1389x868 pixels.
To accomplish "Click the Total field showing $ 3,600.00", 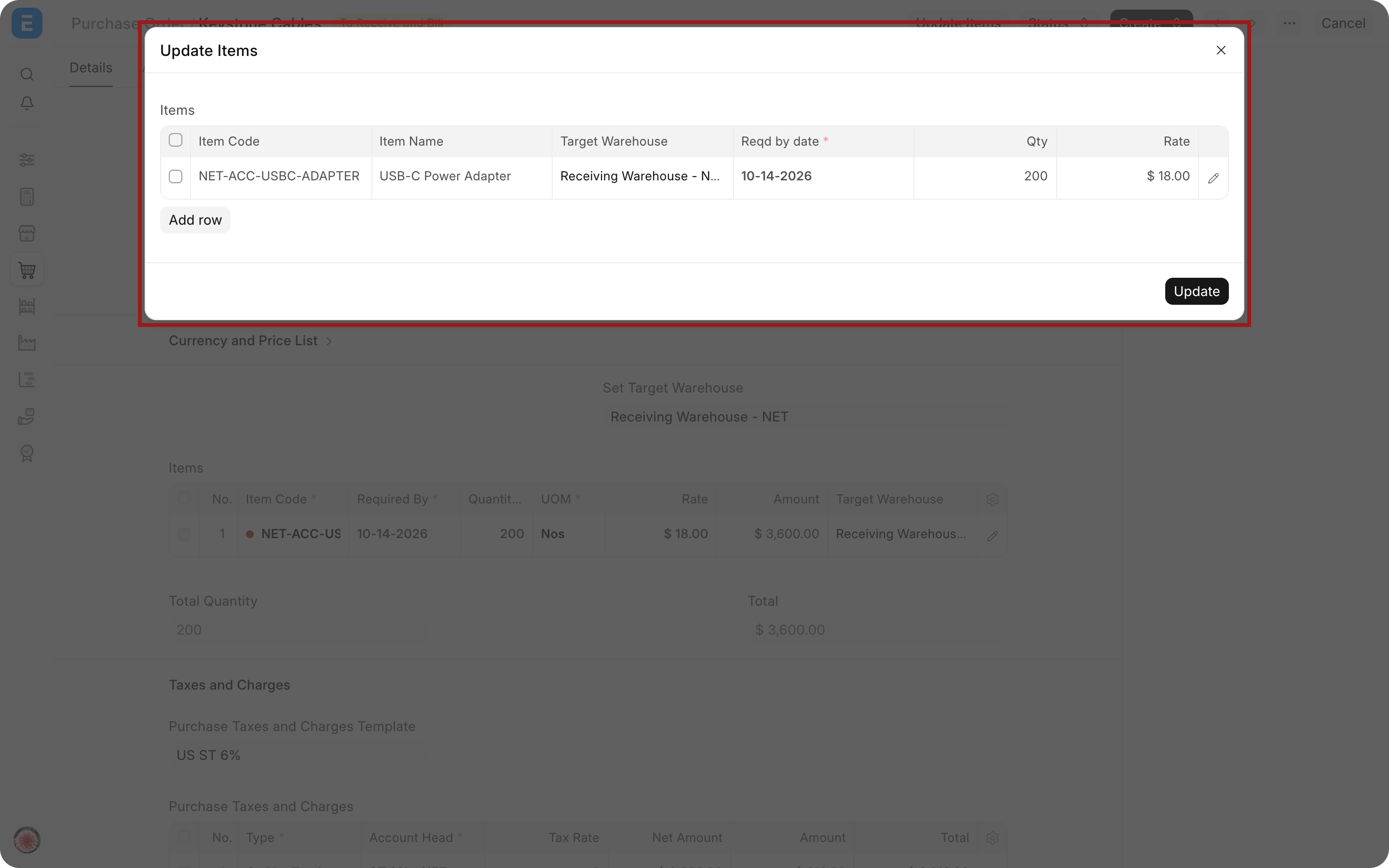I will click(878, 630).
